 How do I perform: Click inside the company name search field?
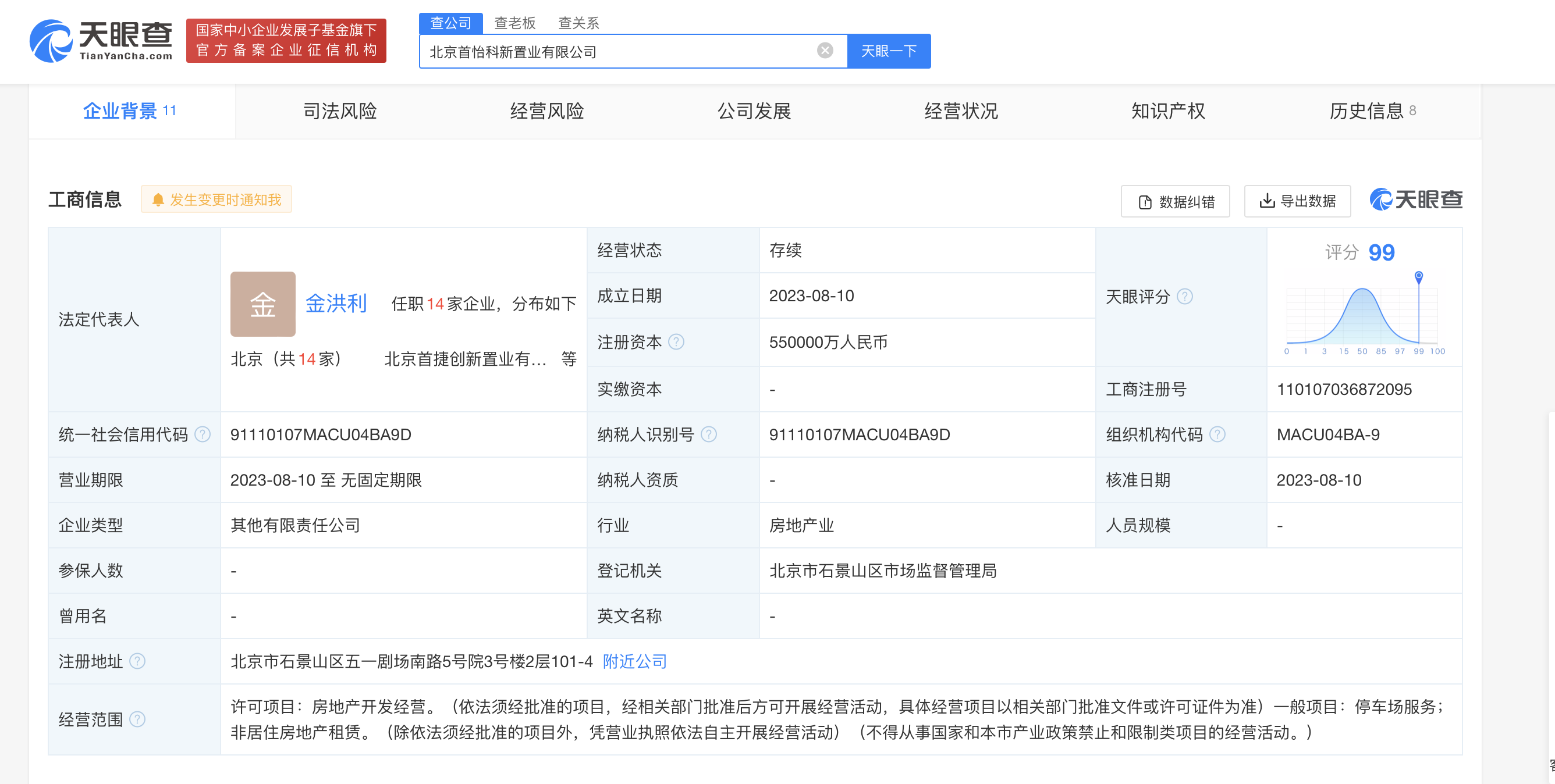(603, 51)
